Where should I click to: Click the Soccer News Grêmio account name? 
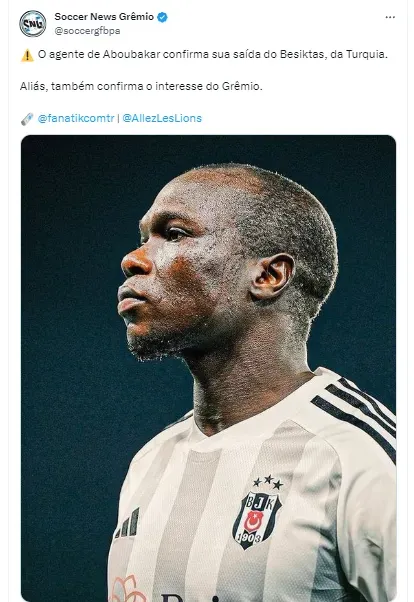tap(104, 17)
